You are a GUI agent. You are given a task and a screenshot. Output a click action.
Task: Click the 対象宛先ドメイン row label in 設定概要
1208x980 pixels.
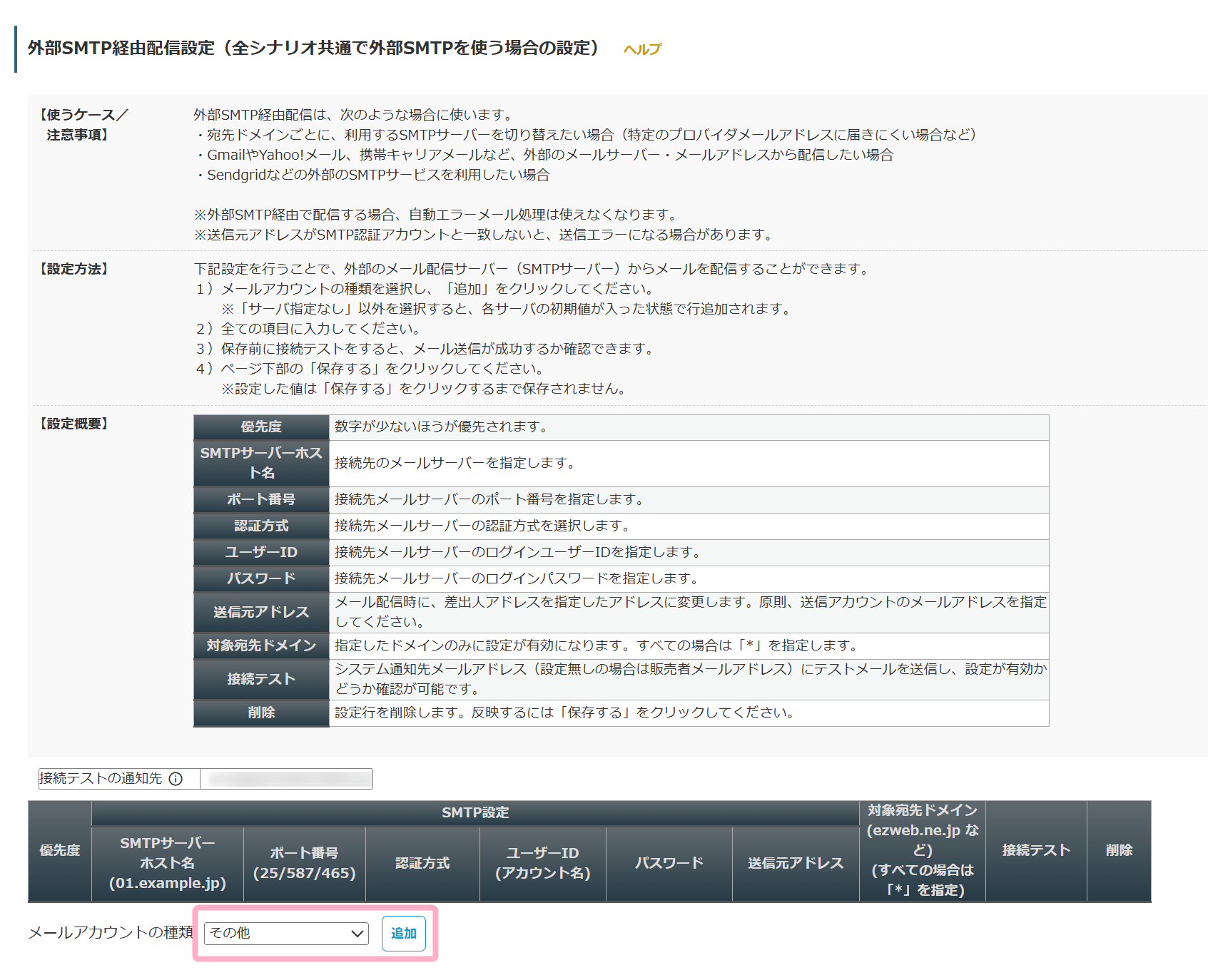[x=261, y=646]
